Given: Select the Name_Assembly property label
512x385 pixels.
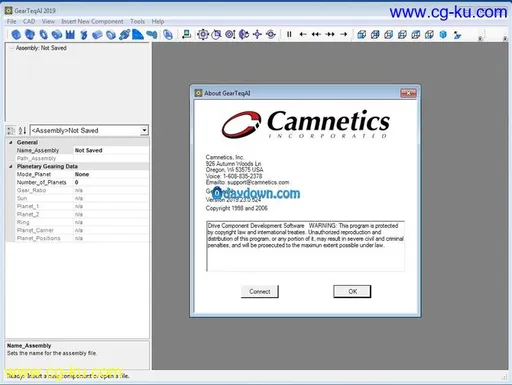Looking at the screenshot, I should click(38, 150).
